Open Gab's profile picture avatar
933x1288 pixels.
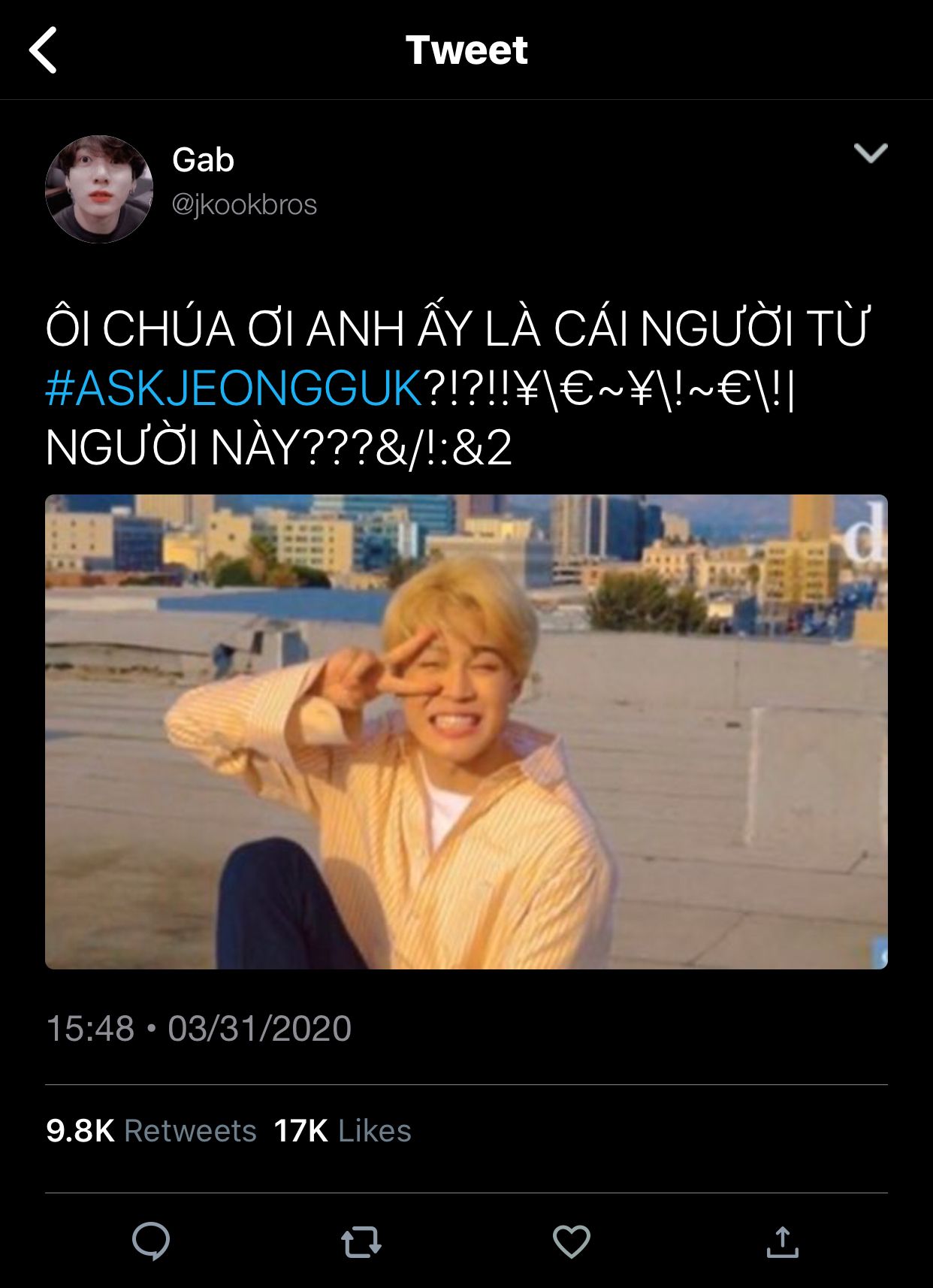click(99, 189)
